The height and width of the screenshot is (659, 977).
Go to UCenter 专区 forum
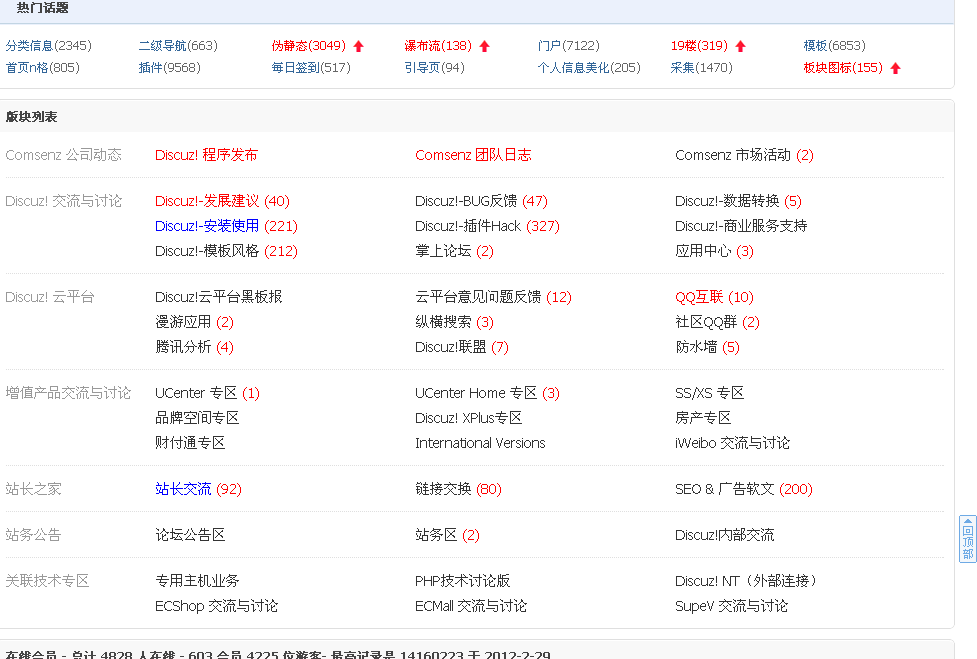(x=196, y=392)
